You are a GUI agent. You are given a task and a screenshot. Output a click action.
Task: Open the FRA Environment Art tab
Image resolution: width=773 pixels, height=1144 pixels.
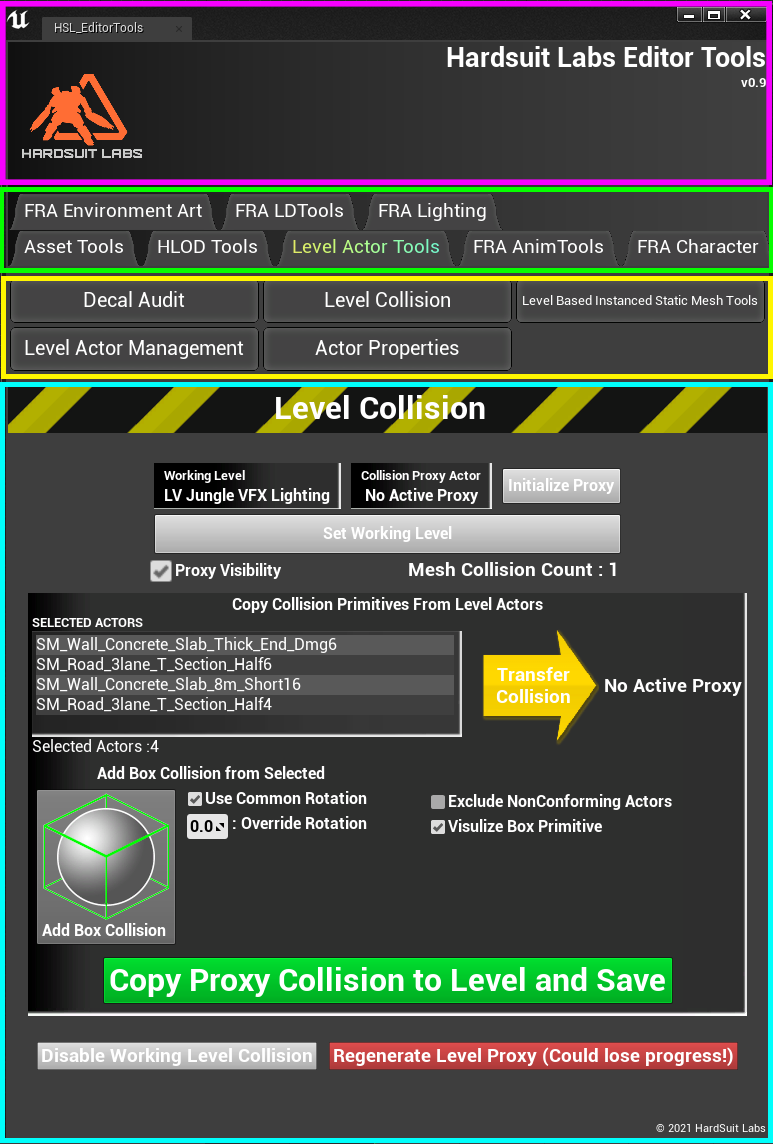(x=113, y=212)
